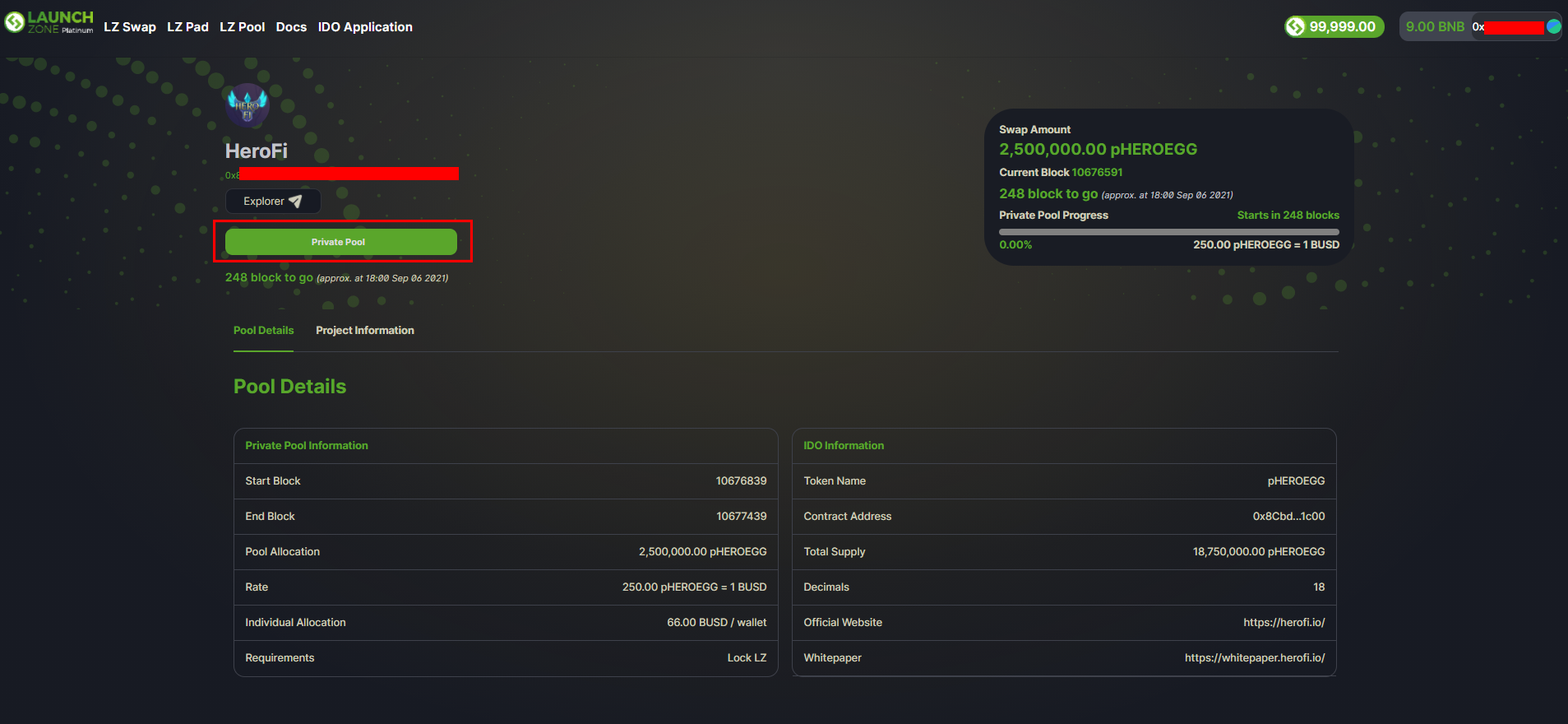Click Start Block value 10676839
This screenshot has width=1568, height=724.
click(741, 480)
